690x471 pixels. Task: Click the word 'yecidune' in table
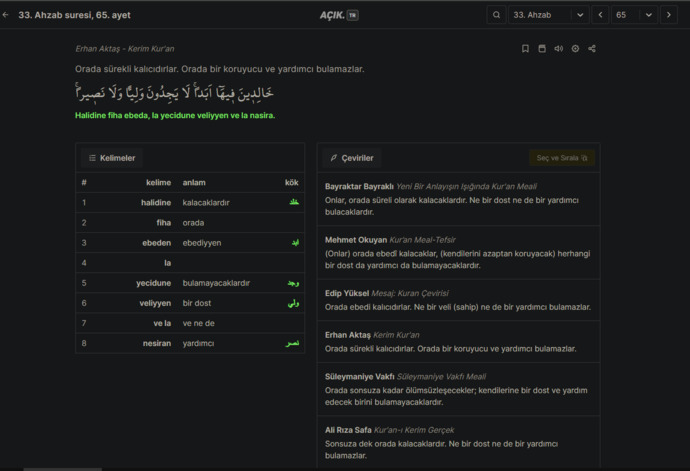[154, 283]
